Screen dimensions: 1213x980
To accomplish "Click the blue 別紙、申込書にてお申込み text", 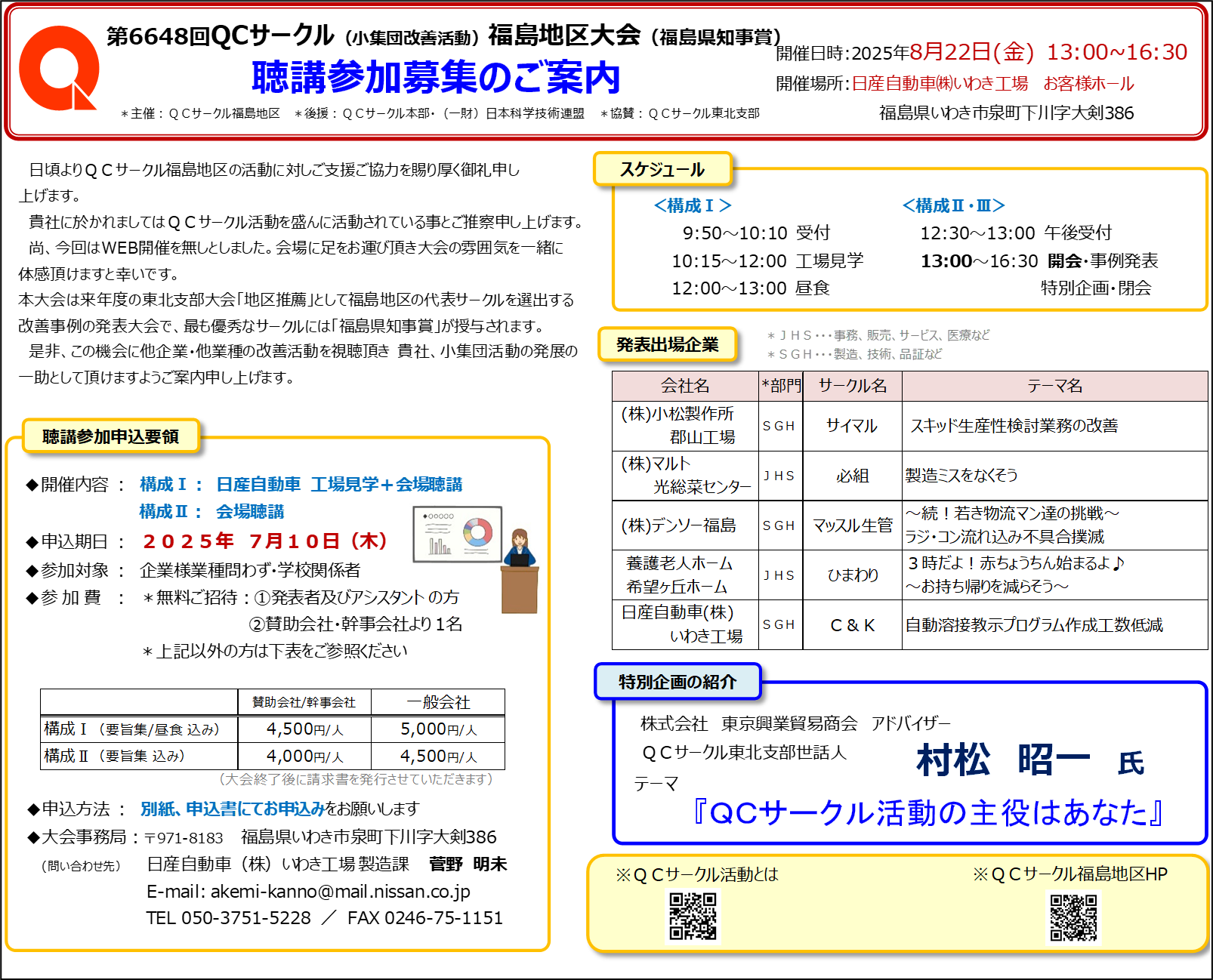I will [x=233, y=809].
